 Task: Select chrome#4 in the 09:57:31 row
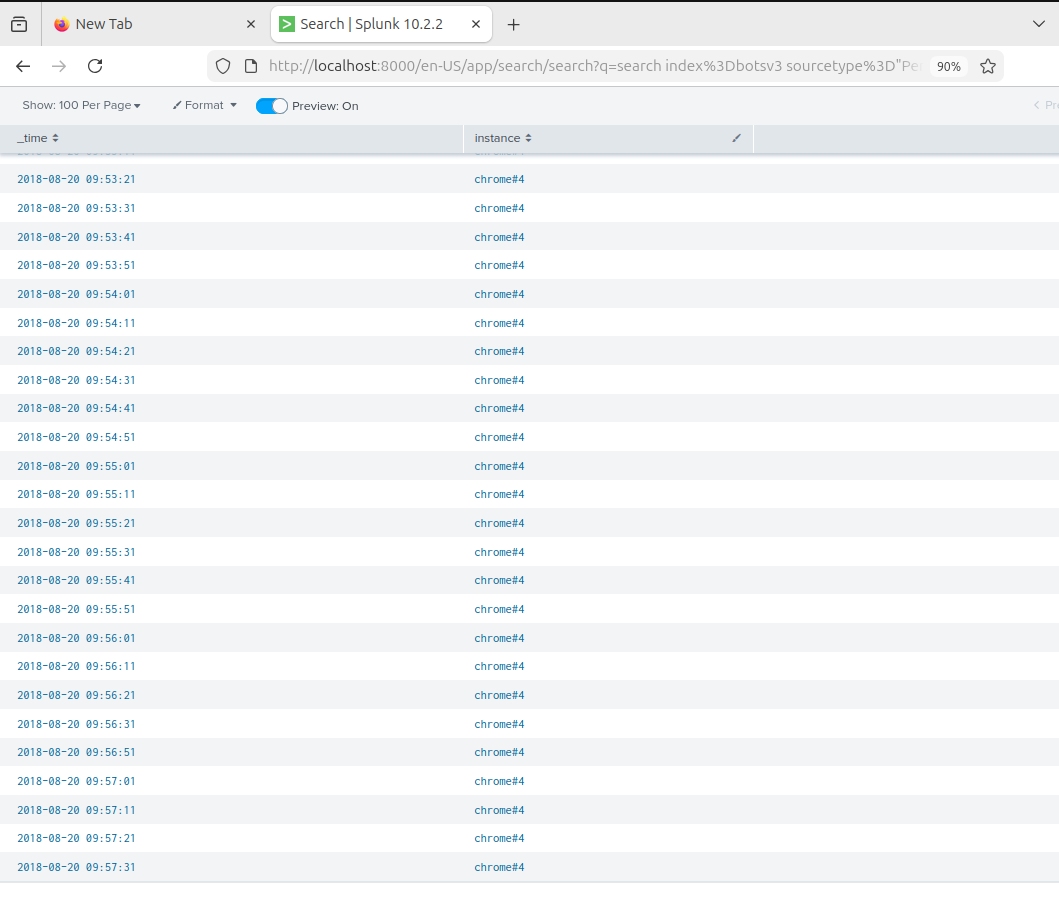click(x=499, y=867)
